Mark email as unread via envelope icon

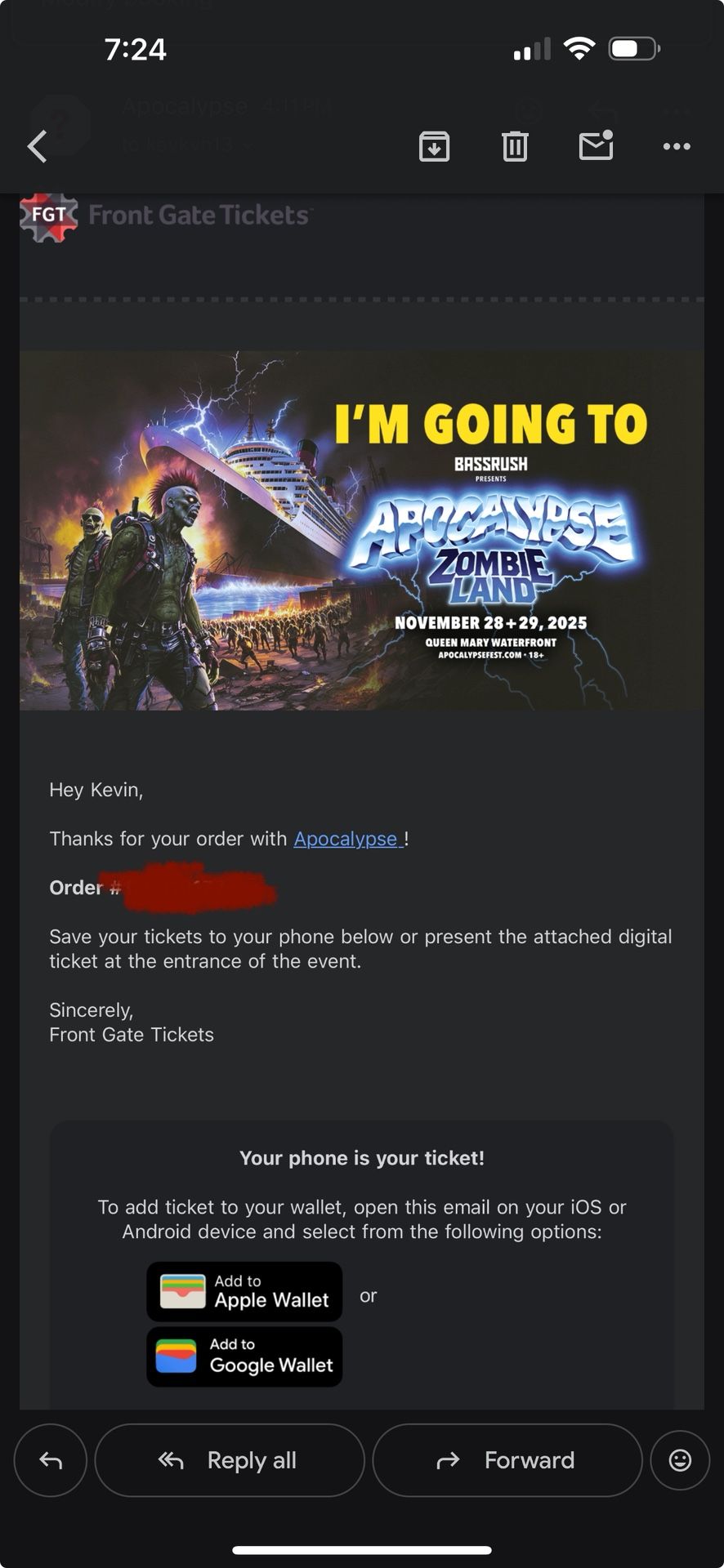click(597, 145)
